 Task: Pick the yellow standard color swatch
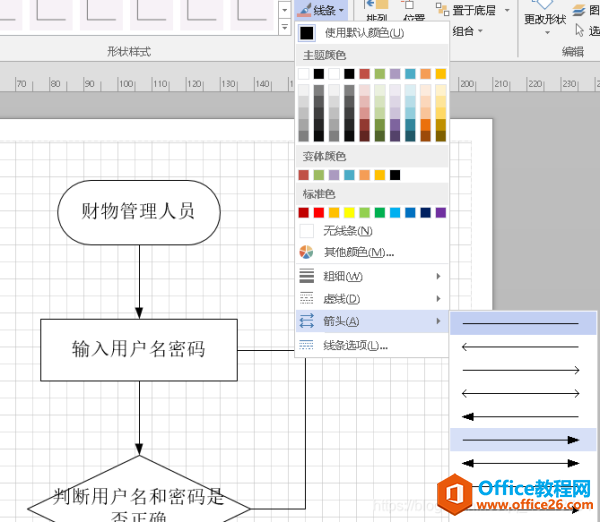pos(349,212)
